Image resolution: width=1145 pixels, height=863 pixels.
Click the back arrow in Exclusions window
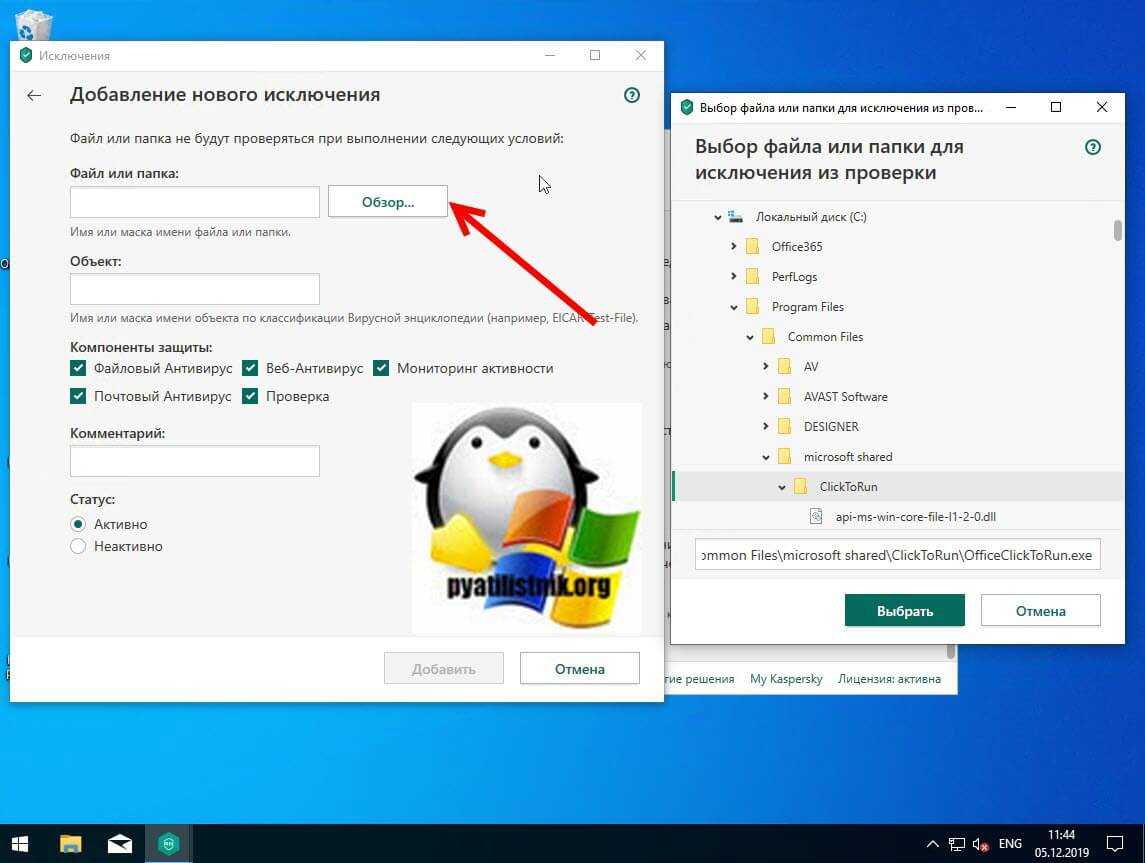click(x=34, y=95)
